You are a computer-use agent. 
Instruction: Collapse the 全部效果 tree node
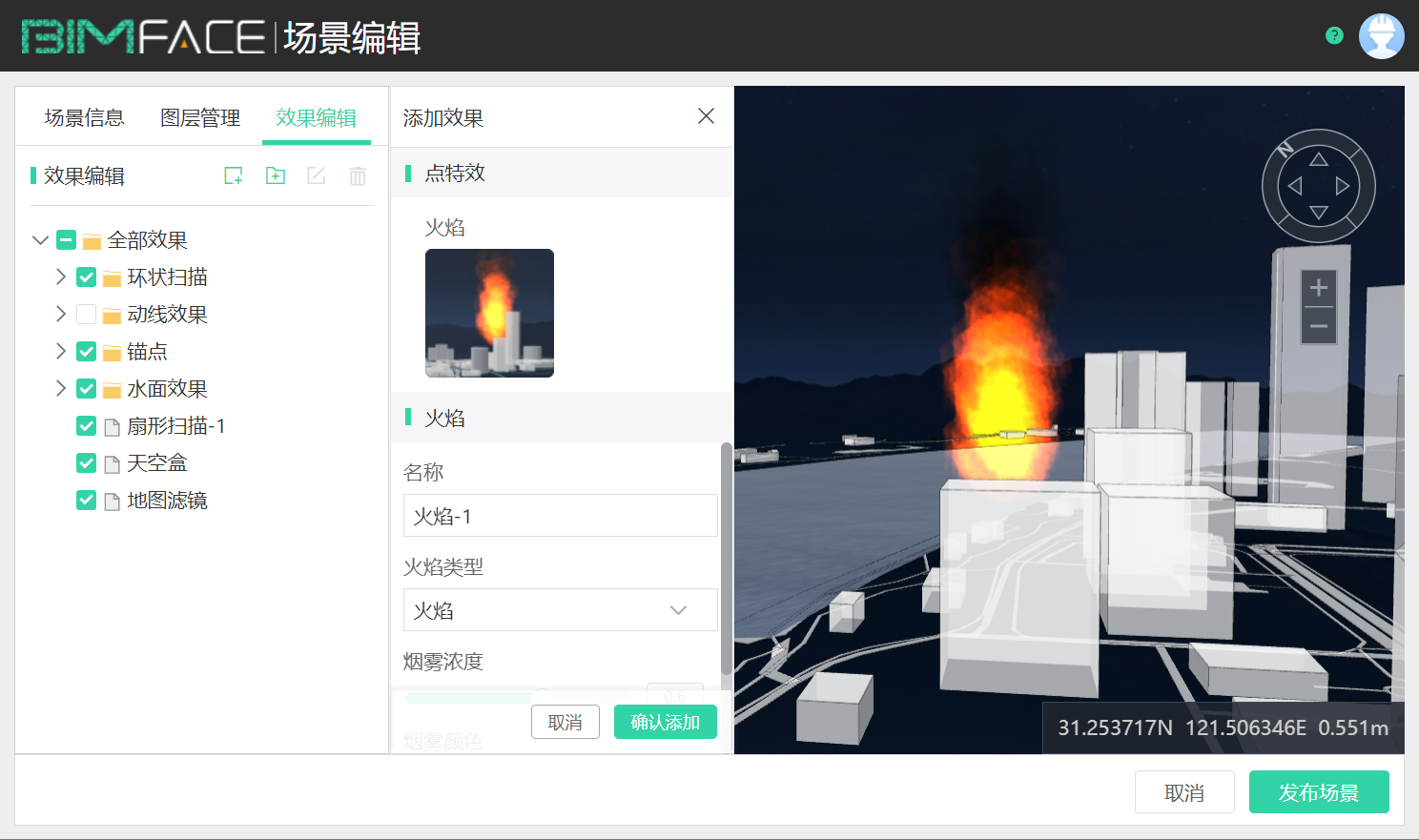pos(40,239)
